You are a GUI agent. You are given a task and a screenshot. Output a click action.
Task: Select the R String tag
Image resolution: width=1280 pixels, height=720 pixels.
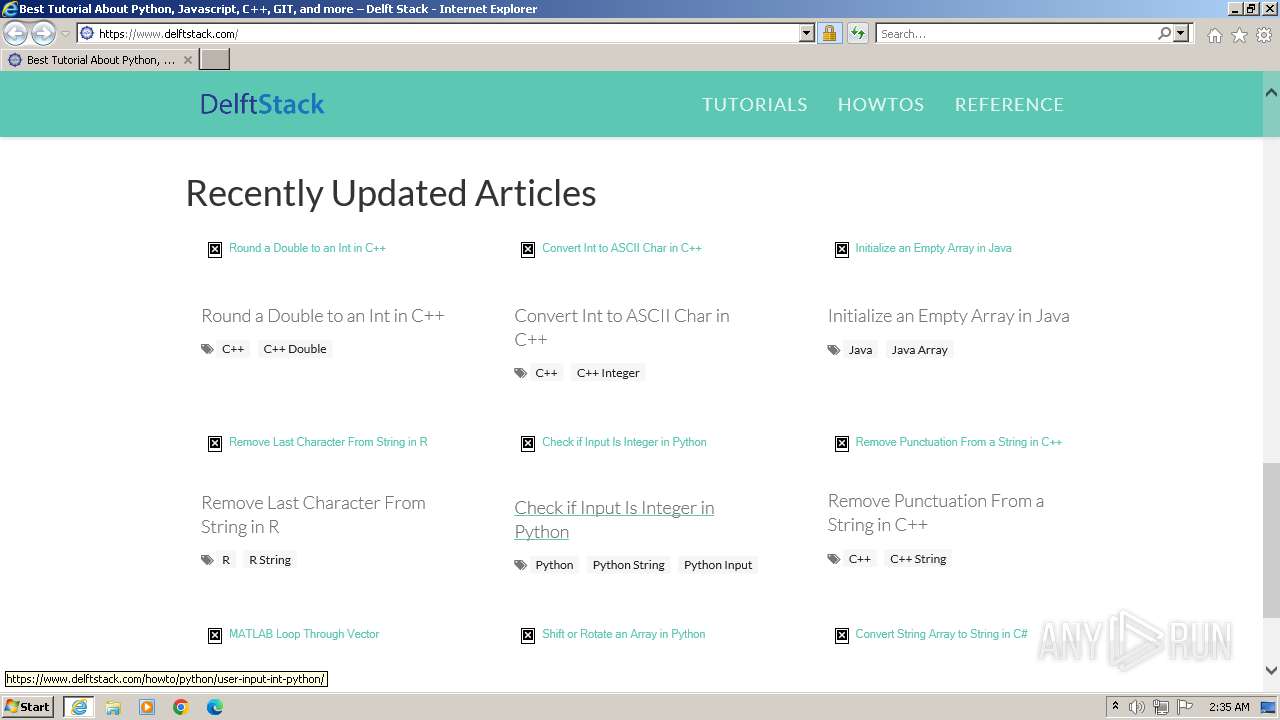pos(270,560)
